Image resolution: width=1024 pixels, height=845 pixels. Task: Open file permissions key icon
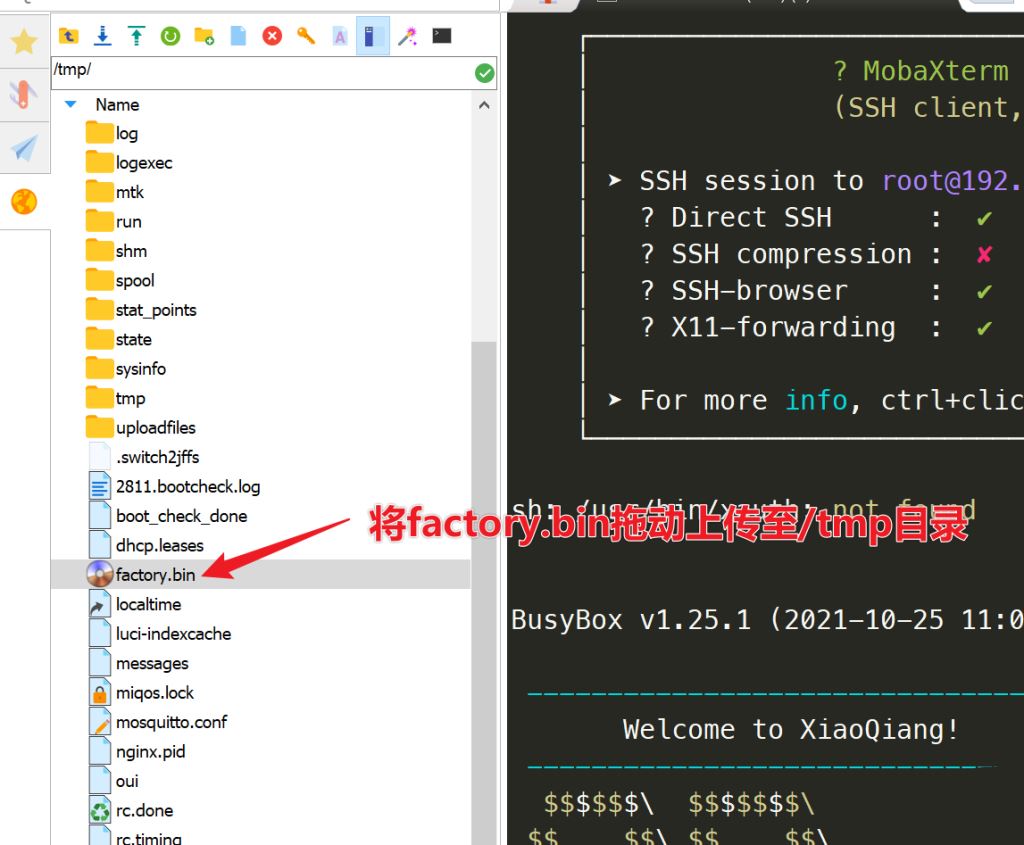point(306,35)
